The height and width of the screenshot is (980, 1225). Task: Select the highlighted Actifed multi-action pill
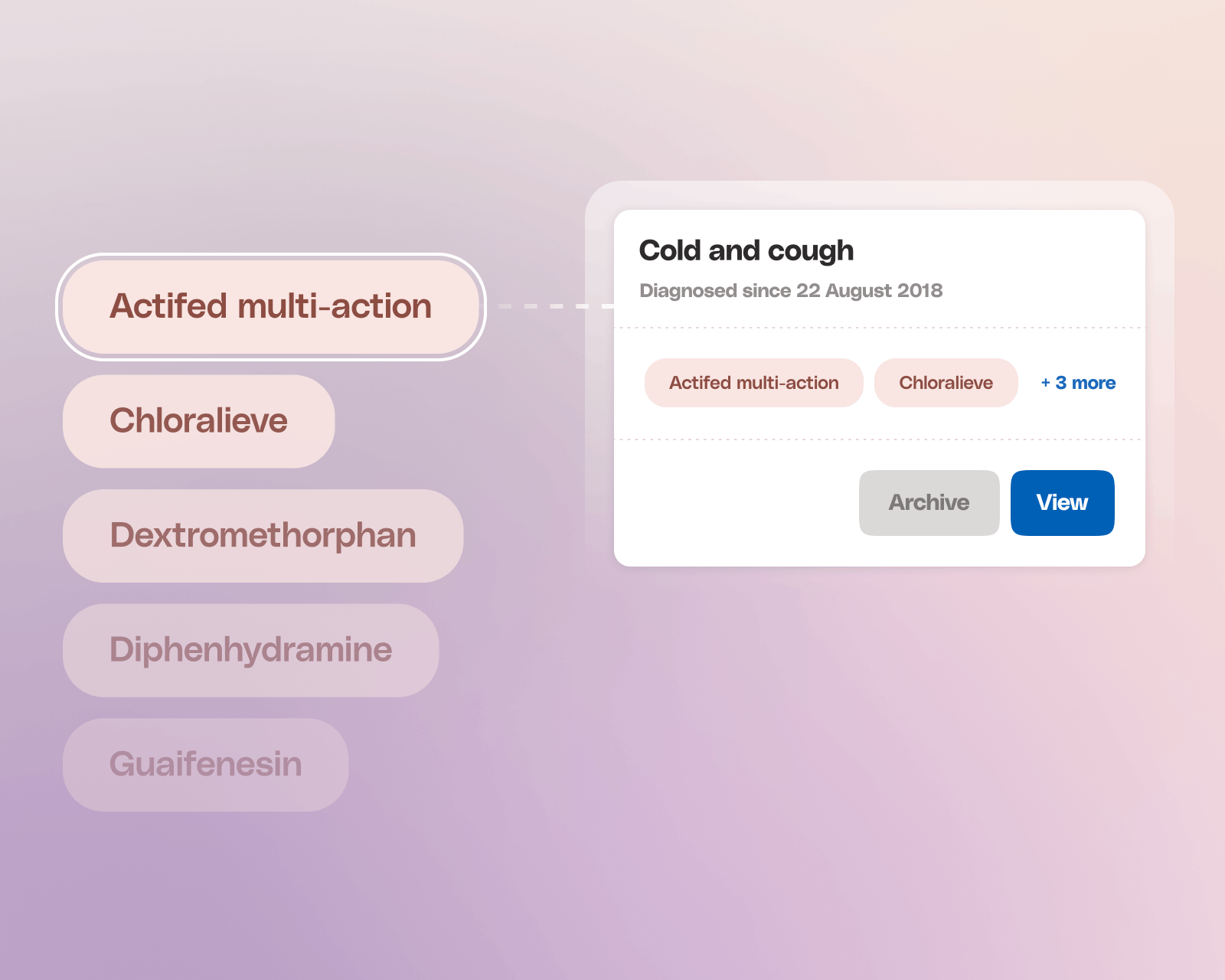(271, 307)
